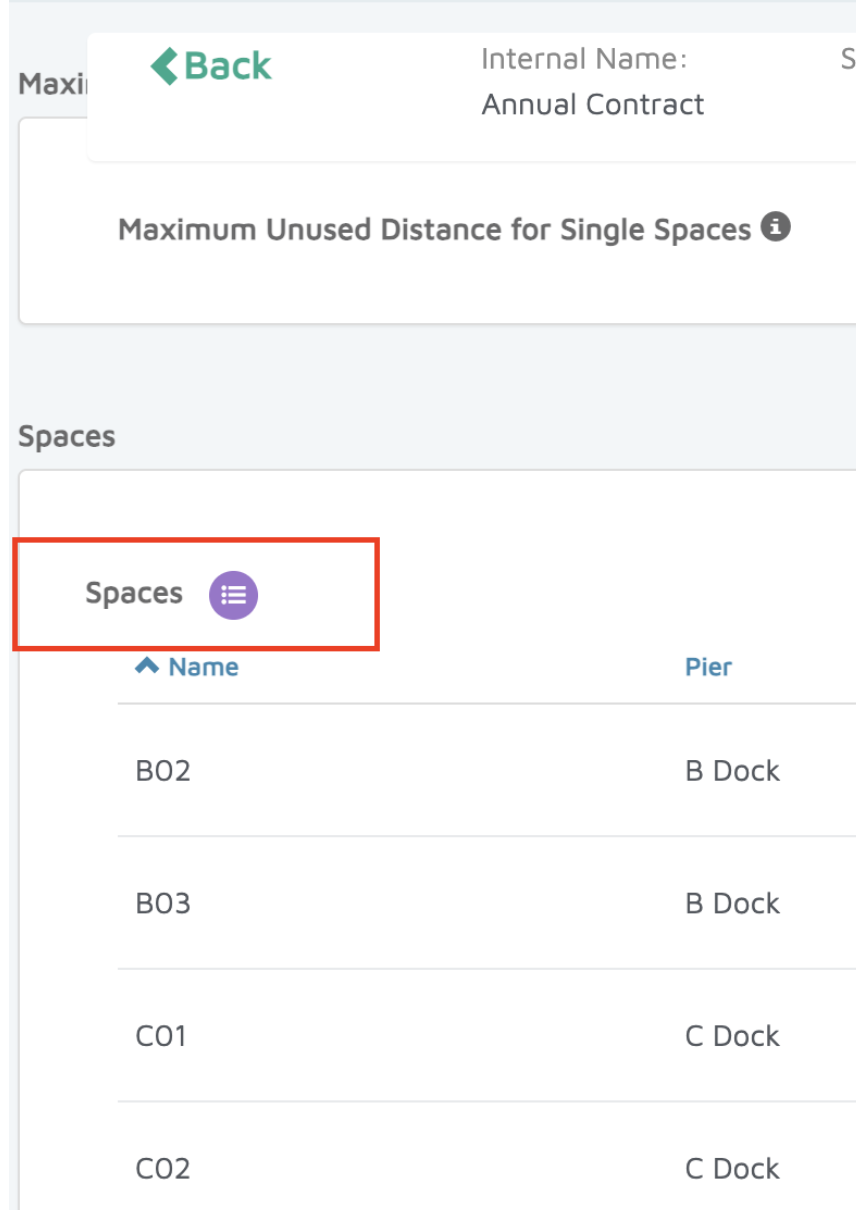Screen dimensions: 856x1210
Task: Sort the table by Pier column
Action: (x=708, y=667)
